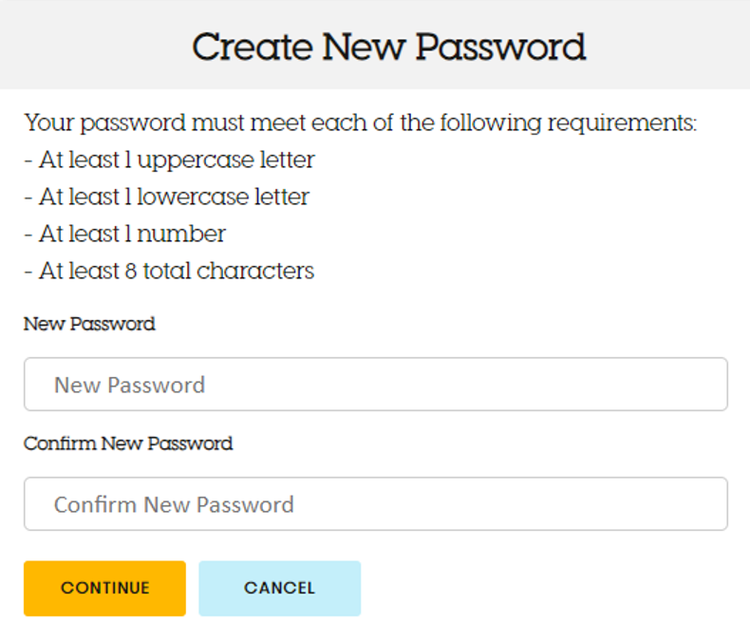Click the "Confirm New Password" placeholder text

click(174, 504)
